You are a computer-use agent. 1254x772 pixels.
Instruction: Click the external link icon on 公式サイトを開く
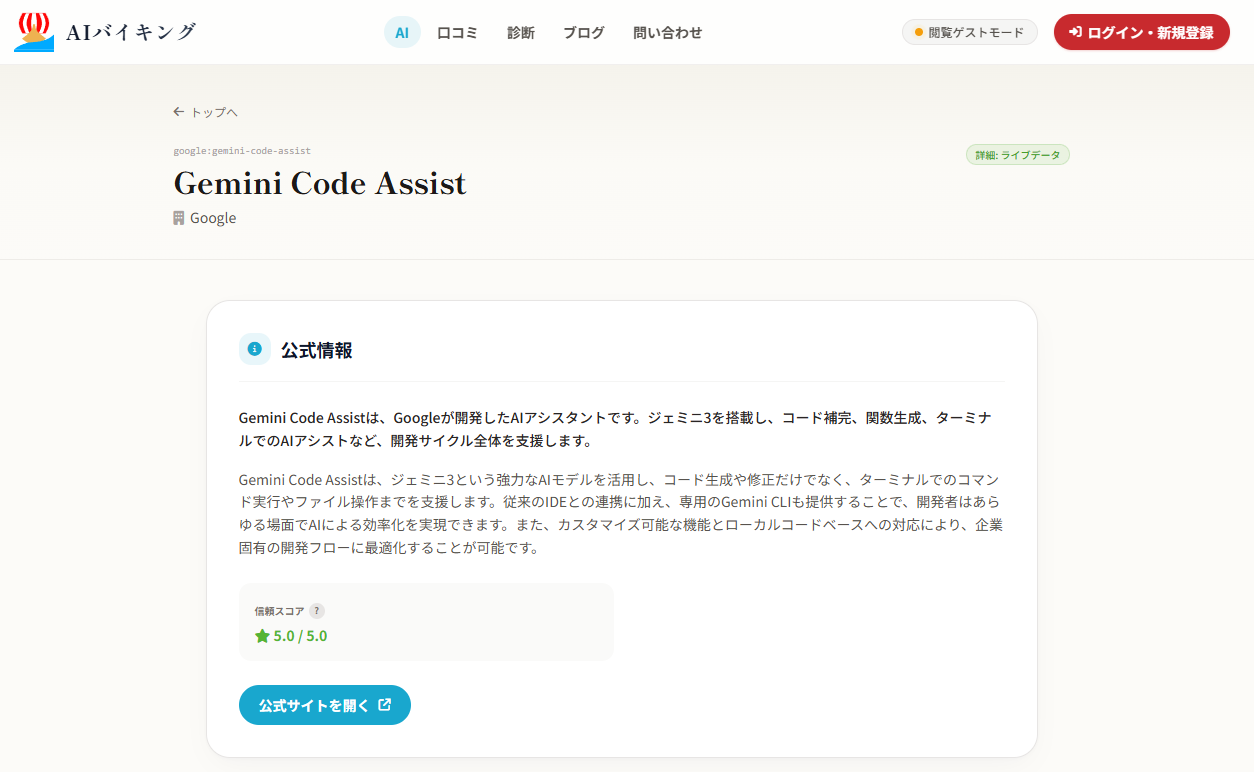[x=385, y=705]
